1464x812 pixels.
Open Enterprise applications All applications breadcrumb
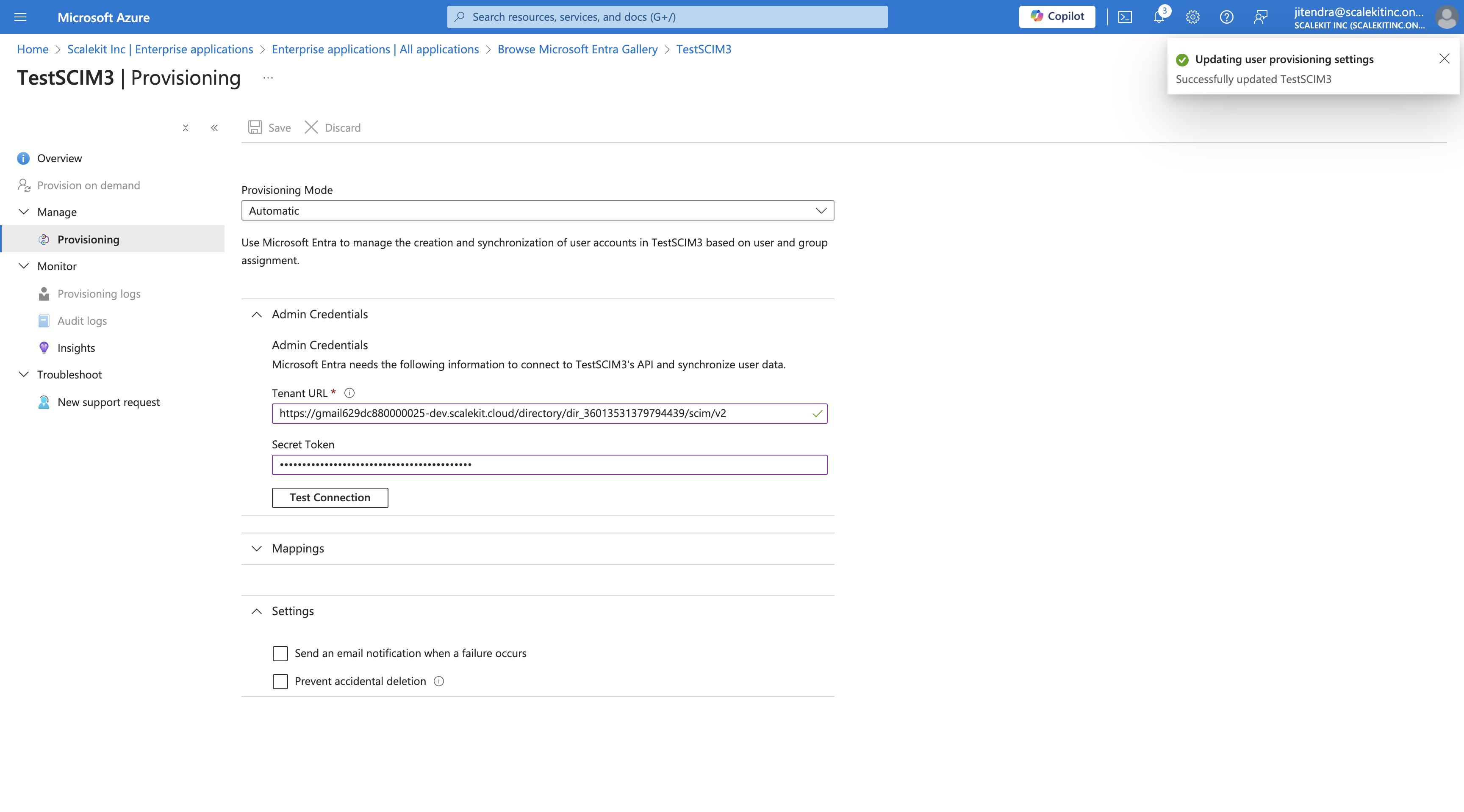tap(375, 49)
